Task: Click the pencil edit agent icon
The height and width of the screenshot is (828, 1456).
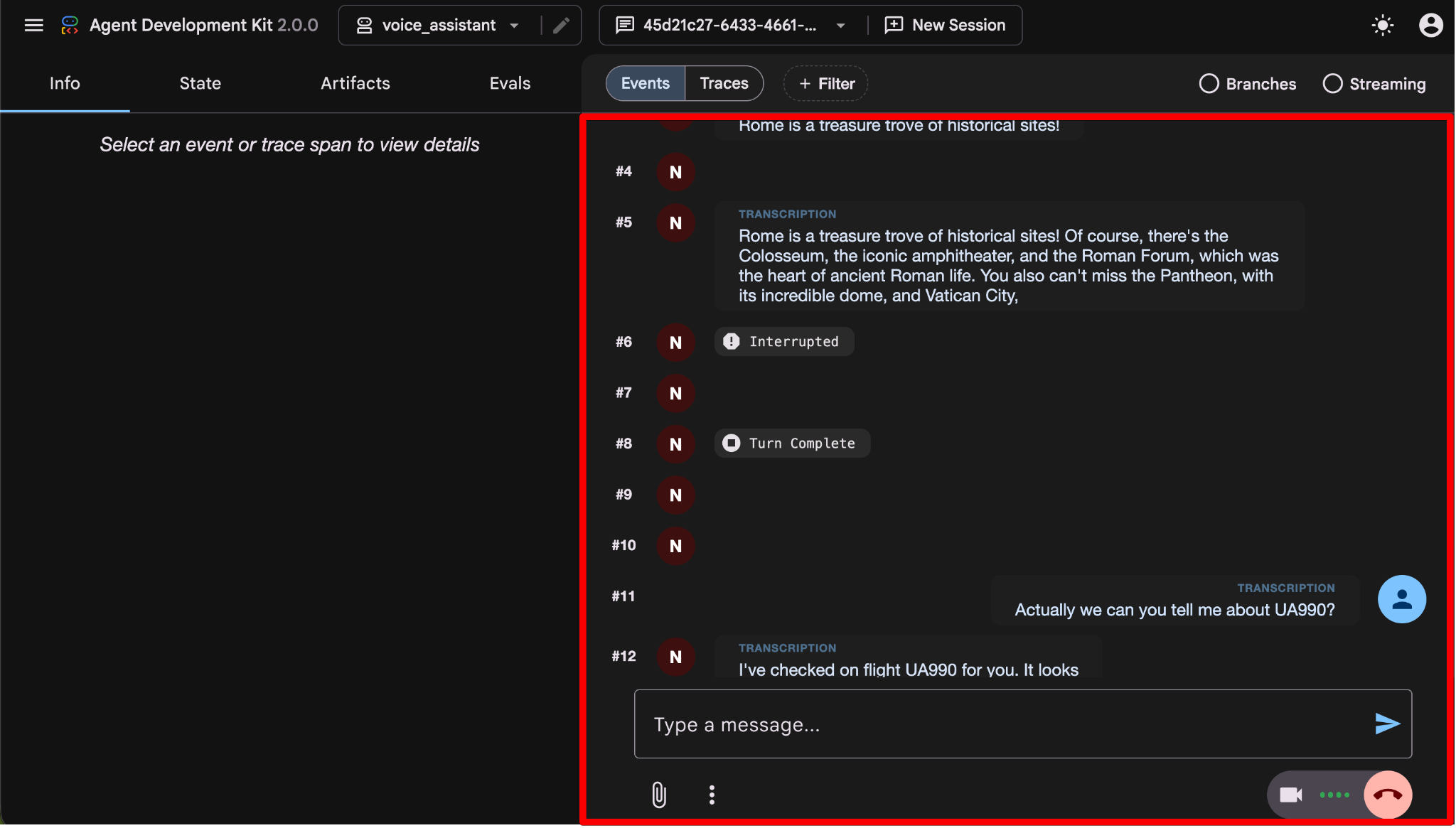Action: pos(561,26)
